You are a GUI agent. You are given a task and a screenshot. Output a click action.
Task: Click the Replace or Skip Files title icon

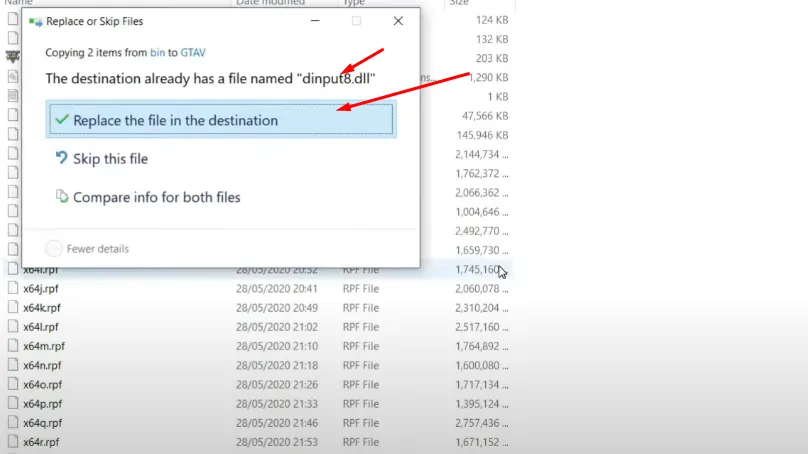(36, 21)
